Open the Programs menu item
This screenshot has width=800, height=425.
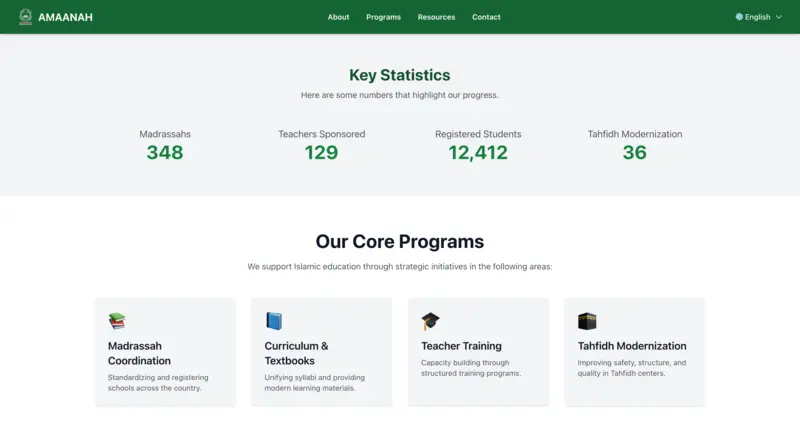click(x=383, y=17)
